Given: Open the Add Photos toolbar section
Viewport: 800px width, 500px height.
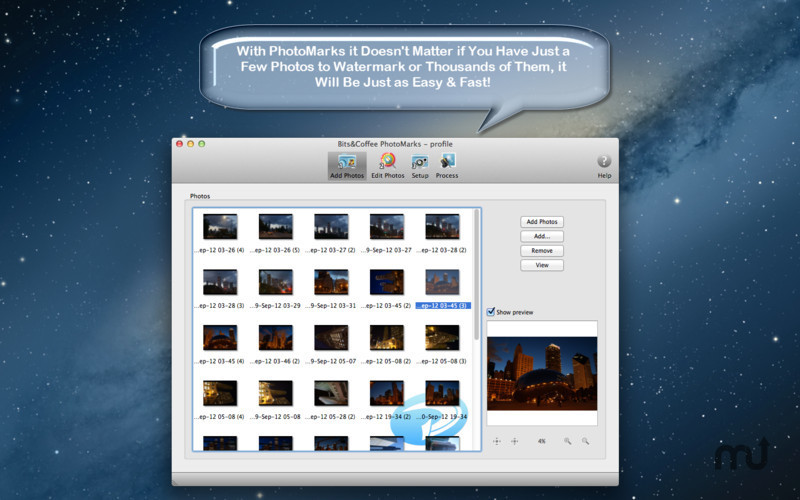Looking at the screenshot, I should tap(347, 166).
